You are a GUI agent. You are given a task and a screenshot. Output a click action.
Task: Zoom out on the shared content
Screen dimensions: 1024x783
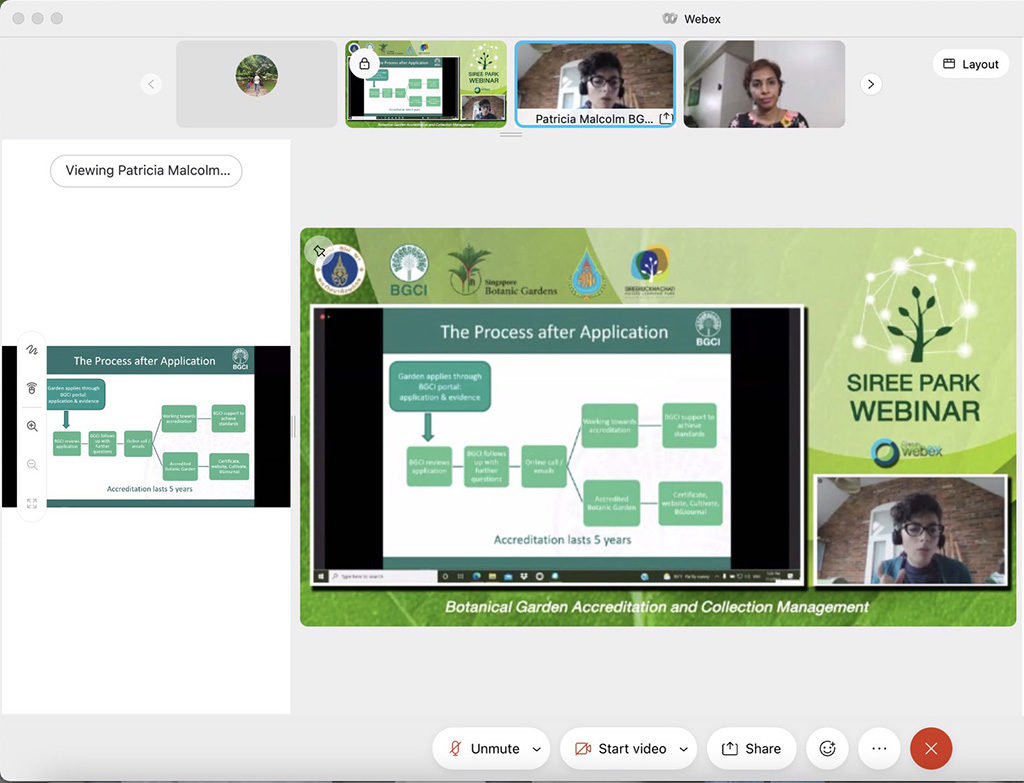tap(32, 465)
